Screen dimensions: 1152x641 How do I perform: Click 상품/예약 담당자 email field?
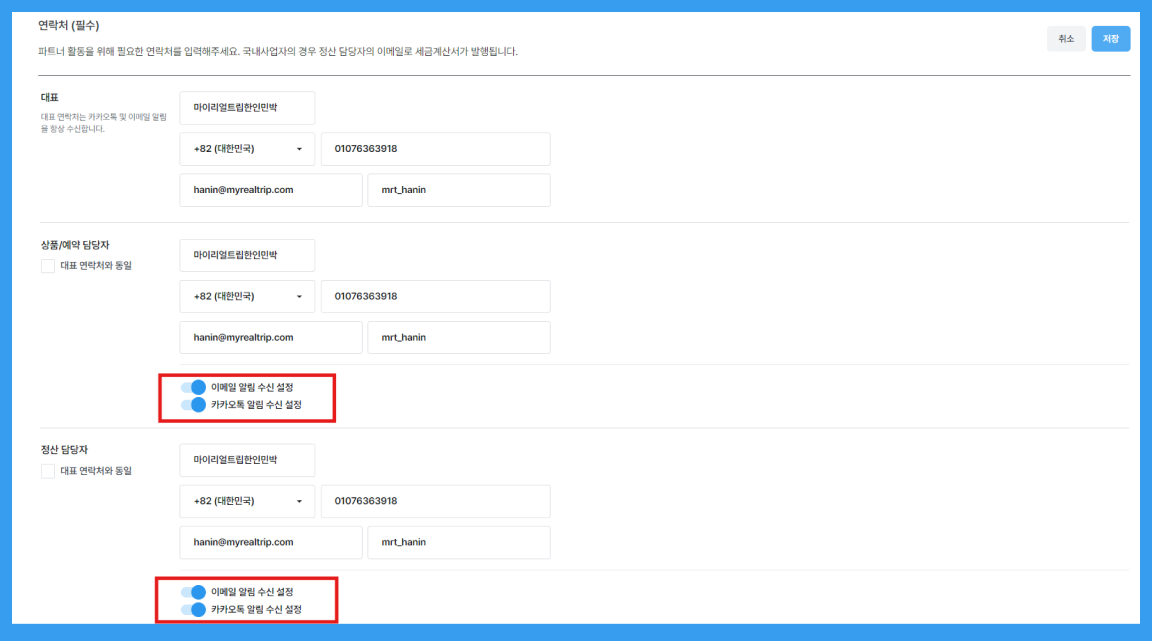point(270,337)
